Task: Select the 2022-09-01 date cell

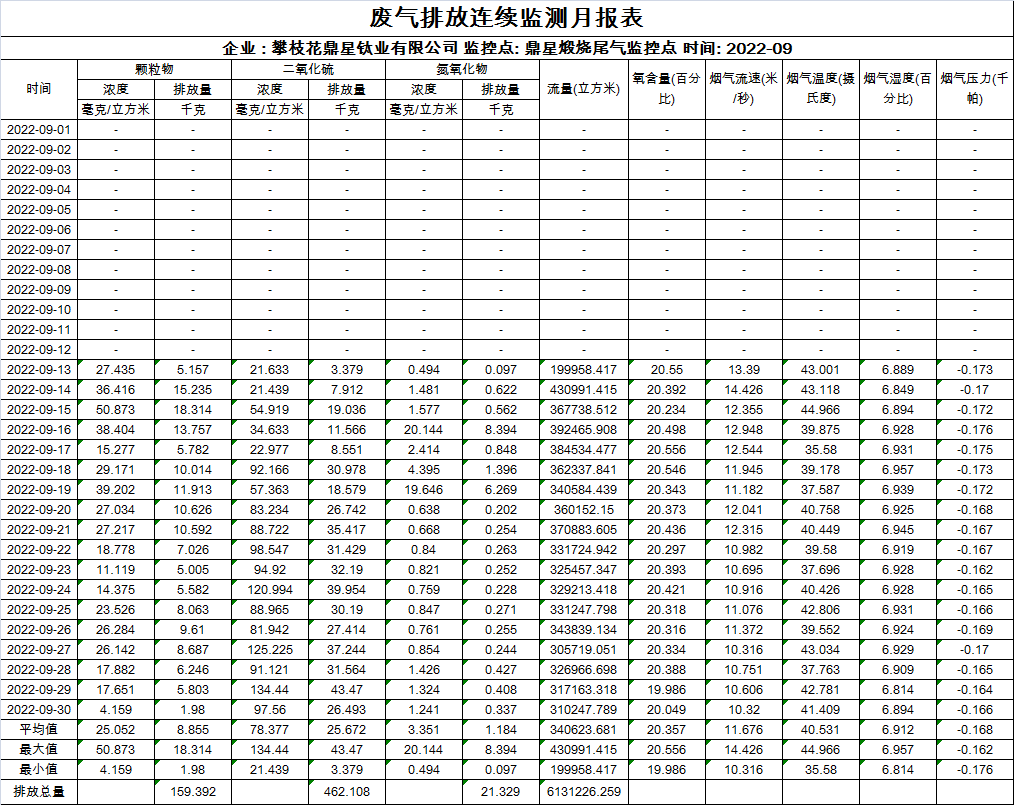Action: pyautogui.click(x=39, y=130)
